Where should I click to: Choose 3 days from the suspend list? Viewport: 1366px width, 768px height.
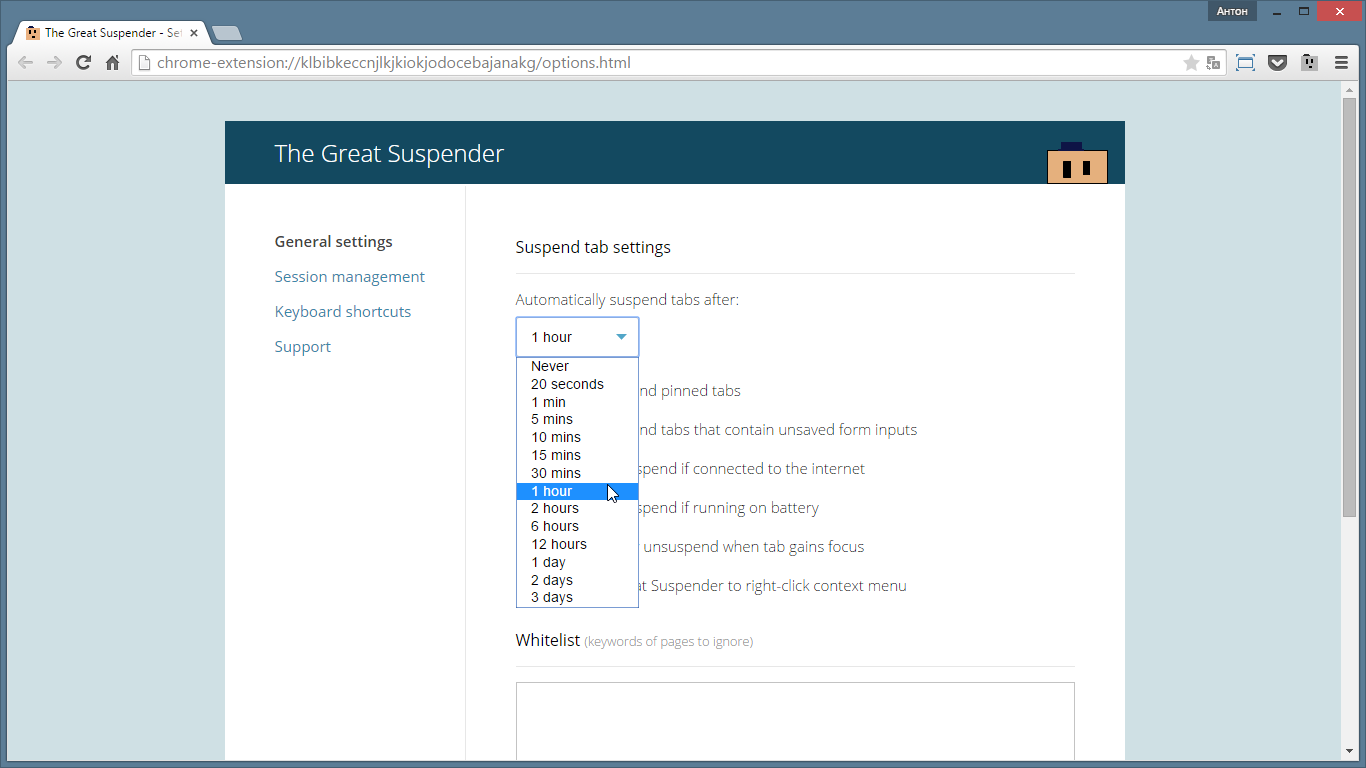click(577, 597)
